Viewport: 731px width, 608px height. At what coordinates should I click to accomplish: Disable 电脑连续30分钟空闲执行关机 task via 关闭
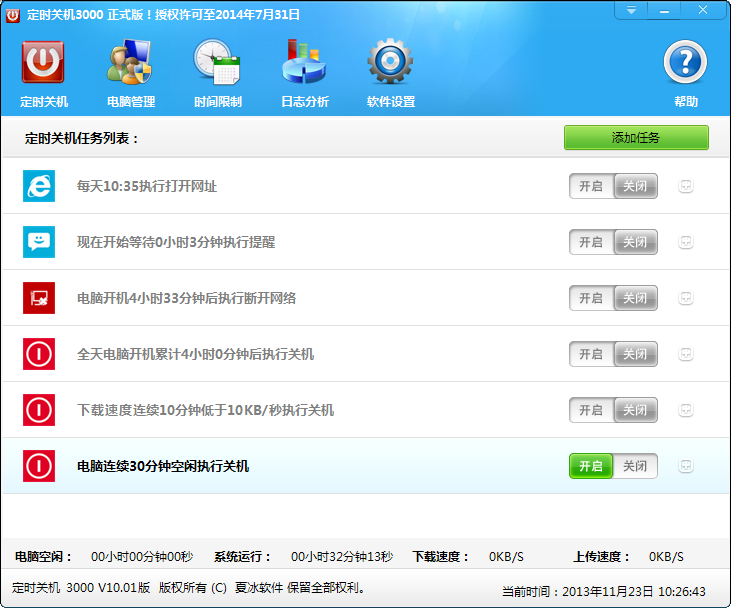635,466
